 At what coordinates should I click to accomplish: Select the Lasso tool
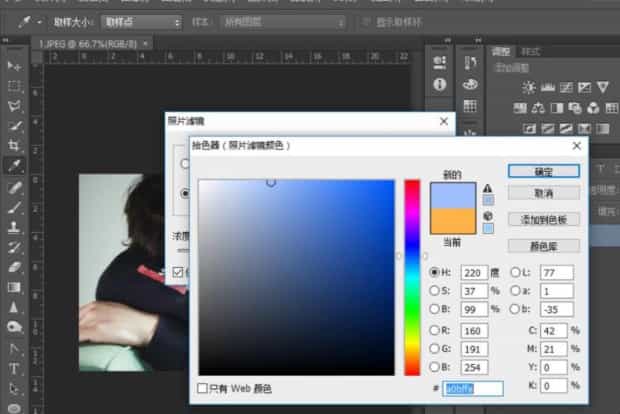point(15,106)
